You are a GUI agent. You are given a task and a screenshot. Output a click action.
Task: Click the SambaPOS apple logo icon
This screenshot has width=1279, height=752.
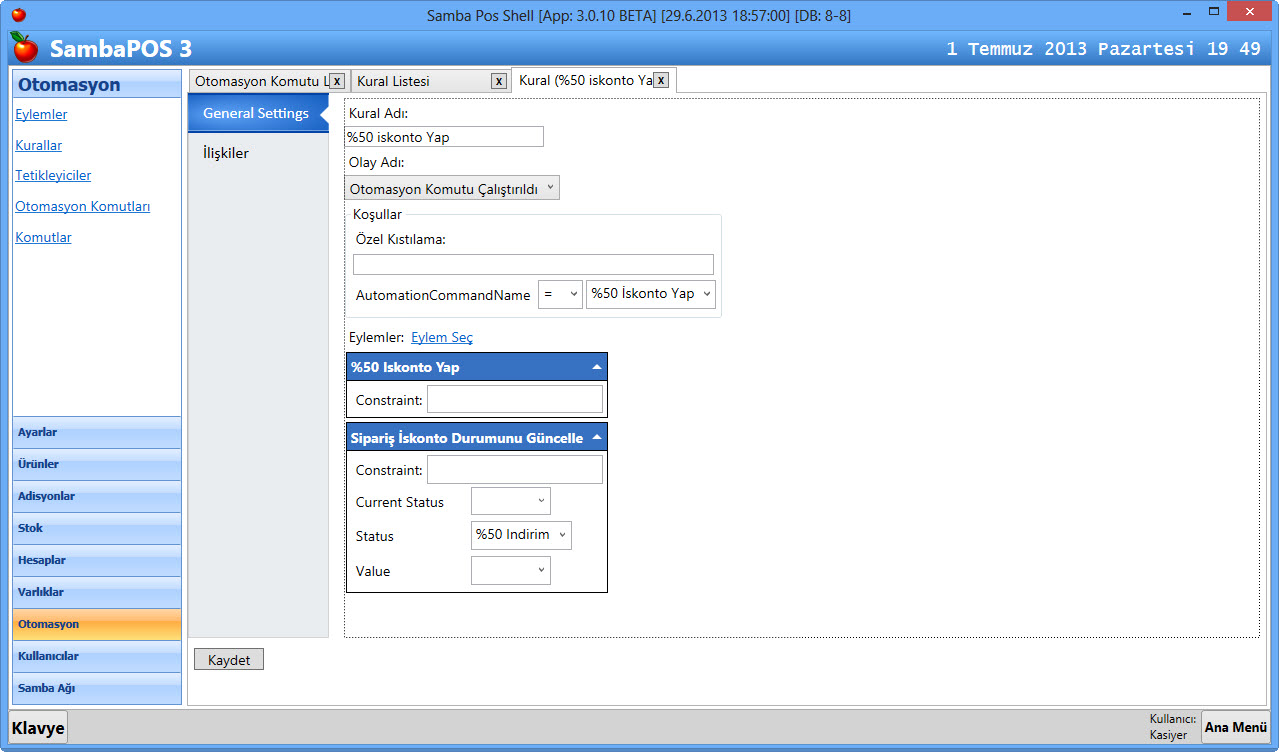[x=24, y=47]
